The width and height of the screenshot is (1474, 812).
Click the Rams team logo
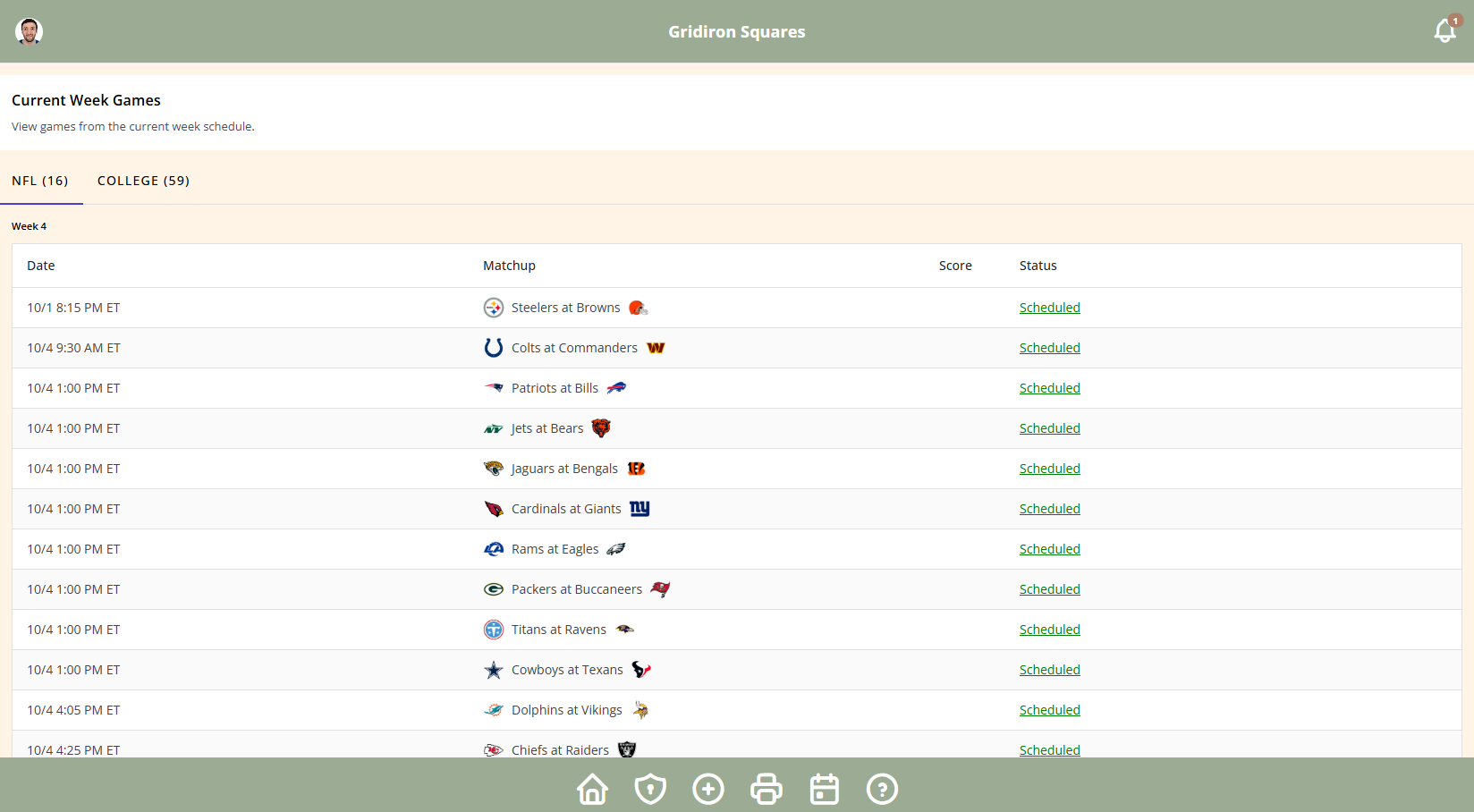point(494,549)
